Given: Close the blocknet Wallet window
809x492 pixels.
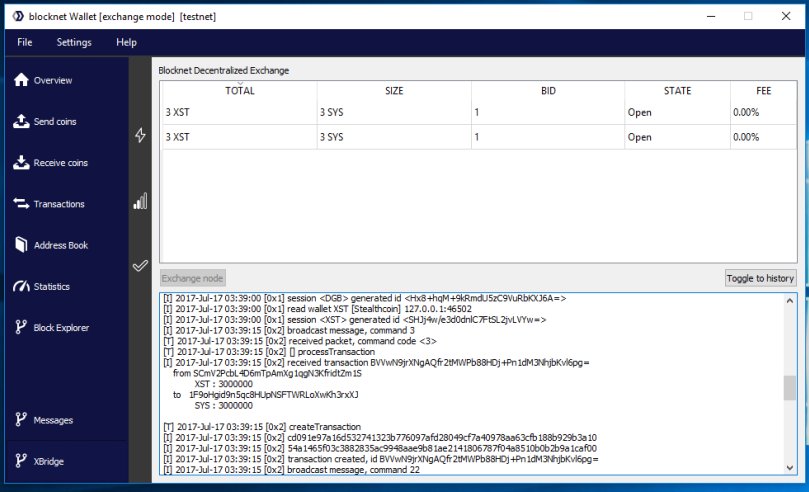Looking at the screenshot, I should pos(786,16).
